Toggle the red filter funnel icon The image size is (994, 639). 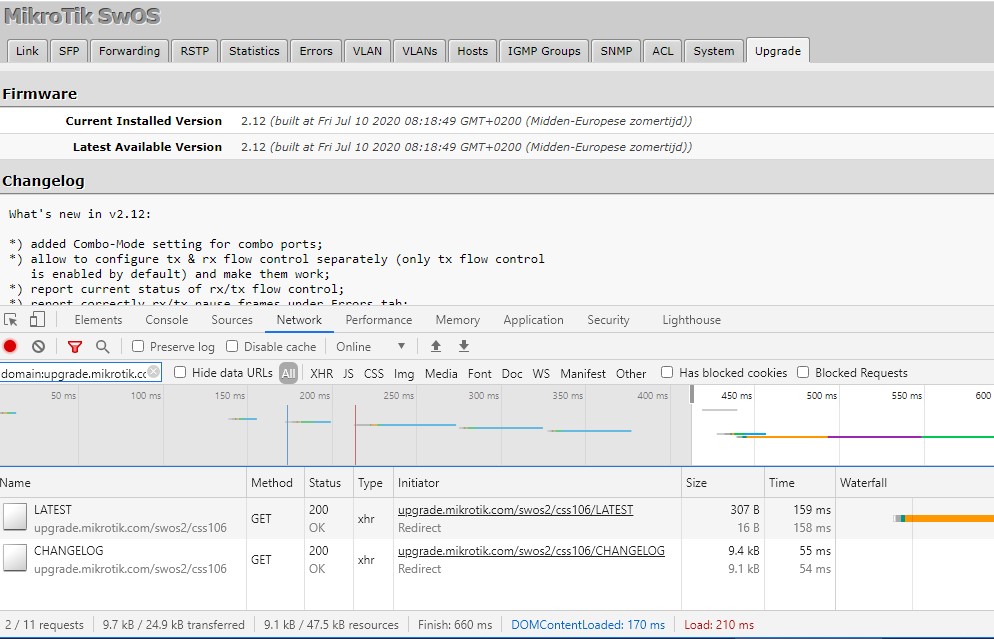pos(75,347)
